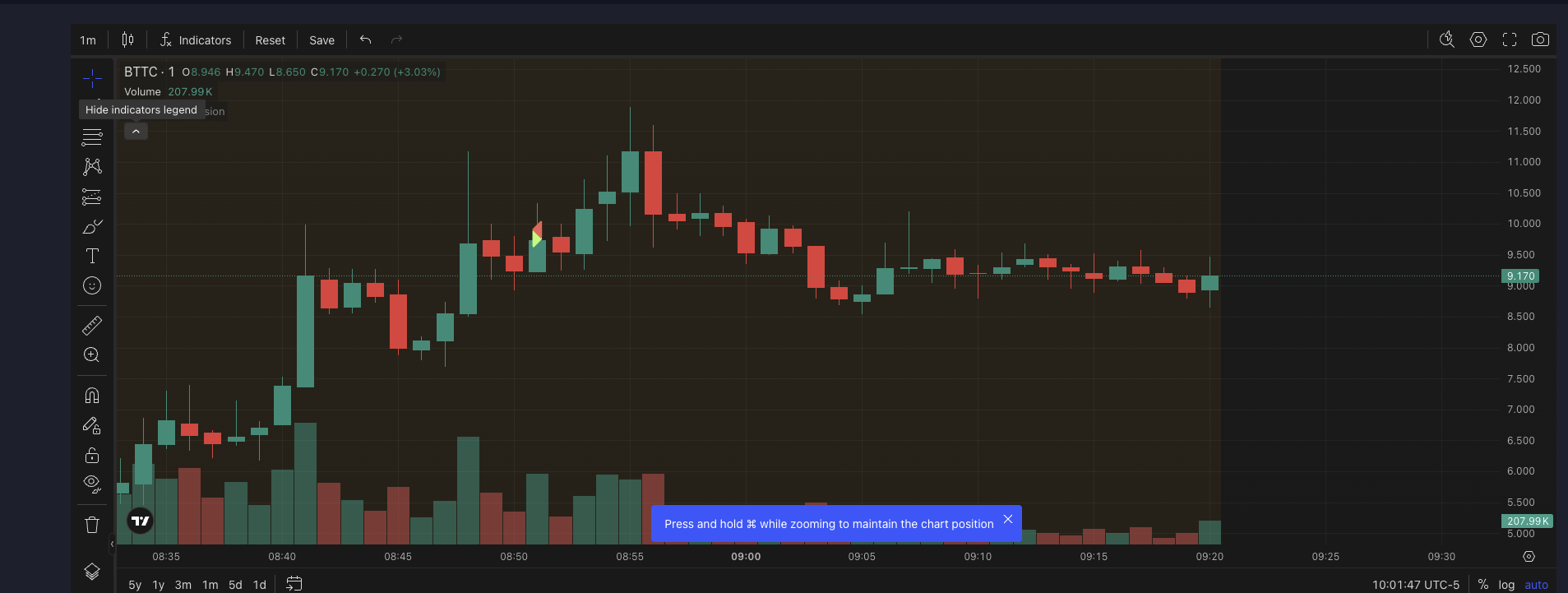
Task: Click the trash Remove objects icon
Action: 92,525
